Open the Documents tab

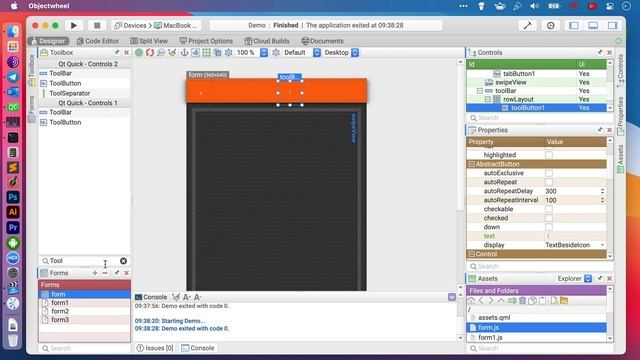(322, 41)
